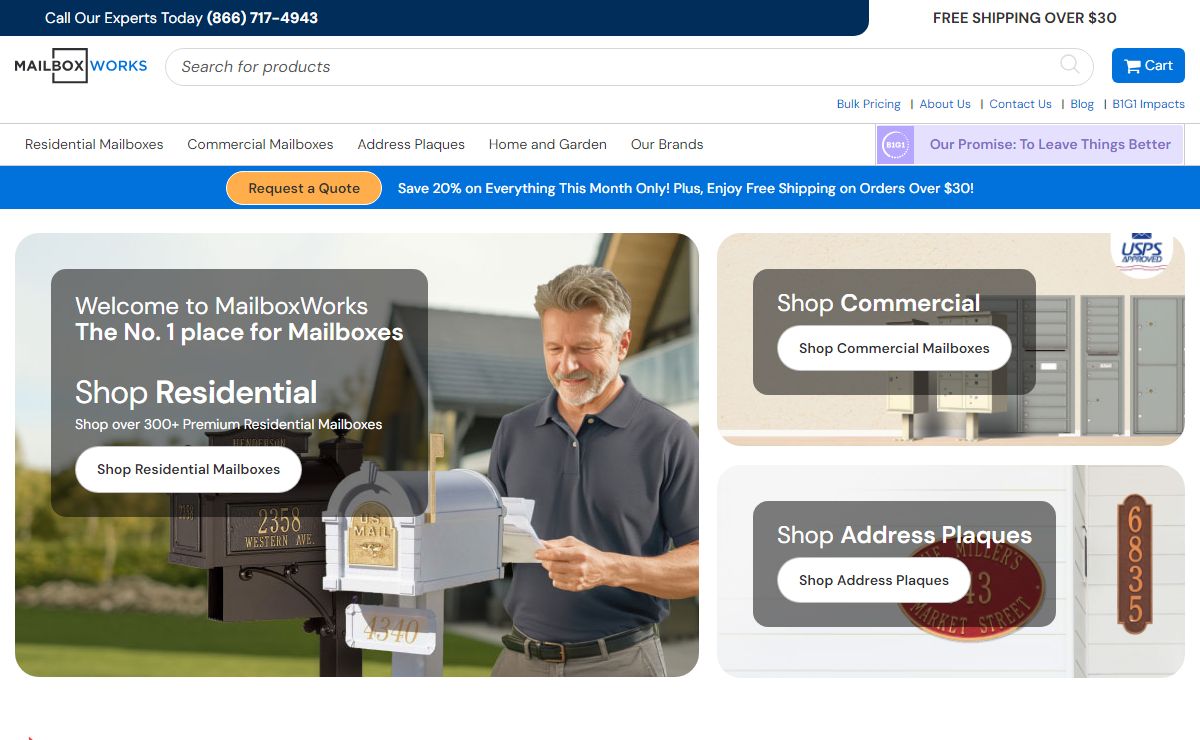Click the 6835 vertical address plaque image
1200x740 pixels.
pyautogui.click(x=1135, y=564)
